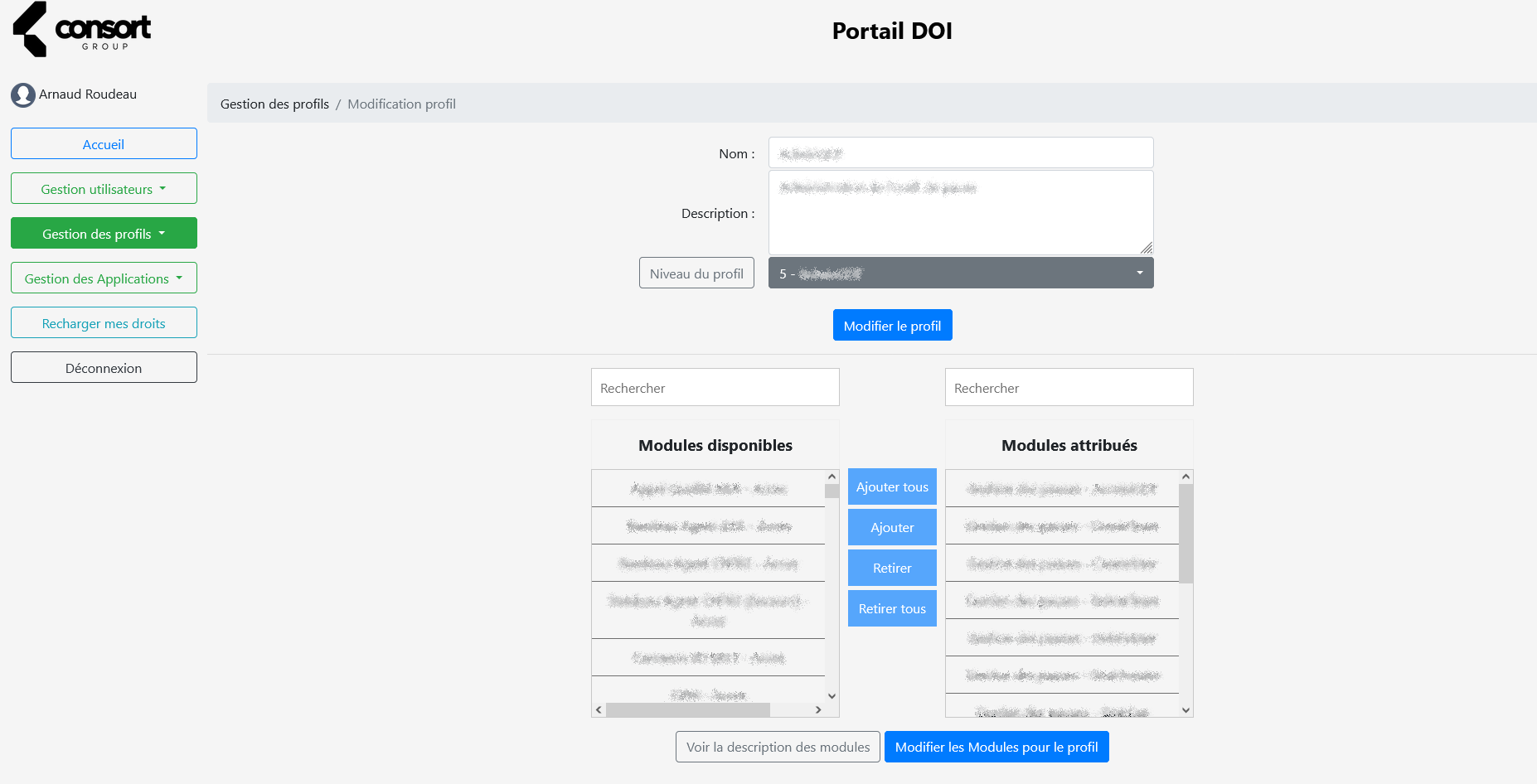This screenshot has height=784, width=1537.
Task: Open the Gestion des profils dropdown
Action: [x=104, y=234]
